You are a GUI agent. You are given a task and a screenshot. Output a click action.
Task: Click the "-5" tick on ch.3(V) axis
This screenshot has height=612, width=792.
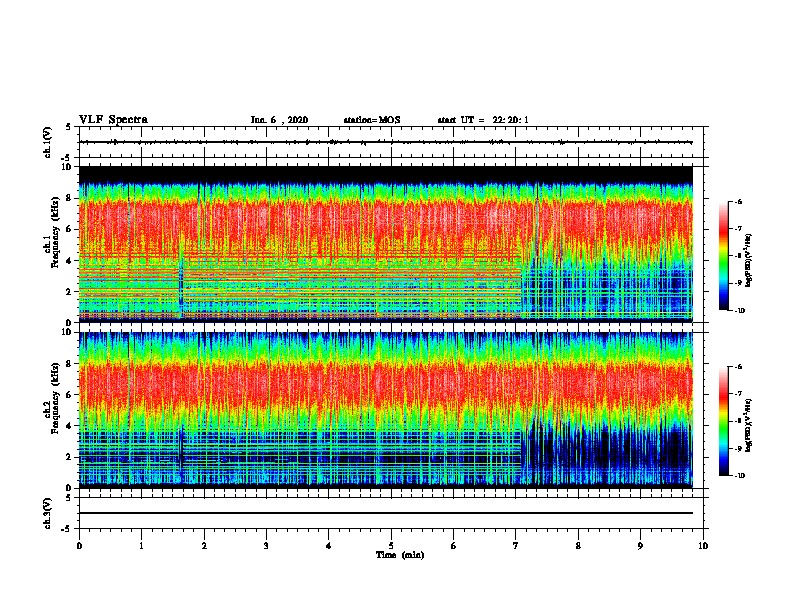(67, 529)
